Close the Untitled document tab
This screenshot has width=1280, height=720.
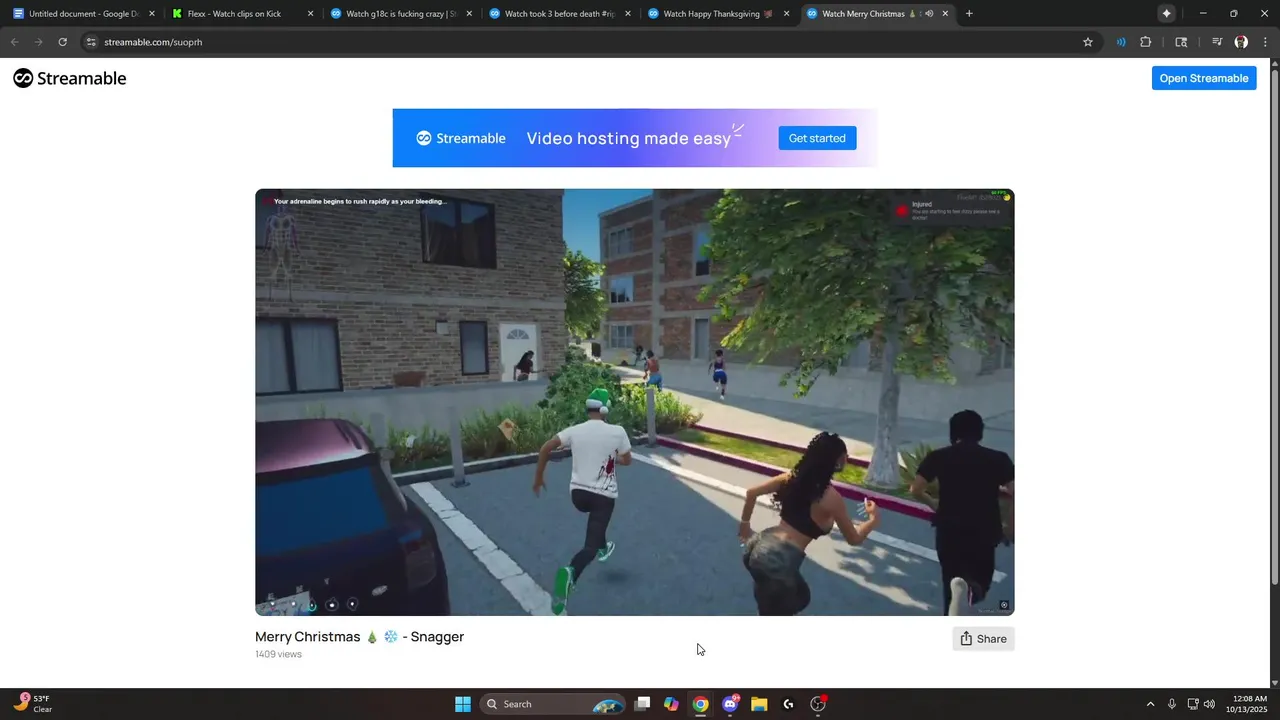[x=152, y=14]
